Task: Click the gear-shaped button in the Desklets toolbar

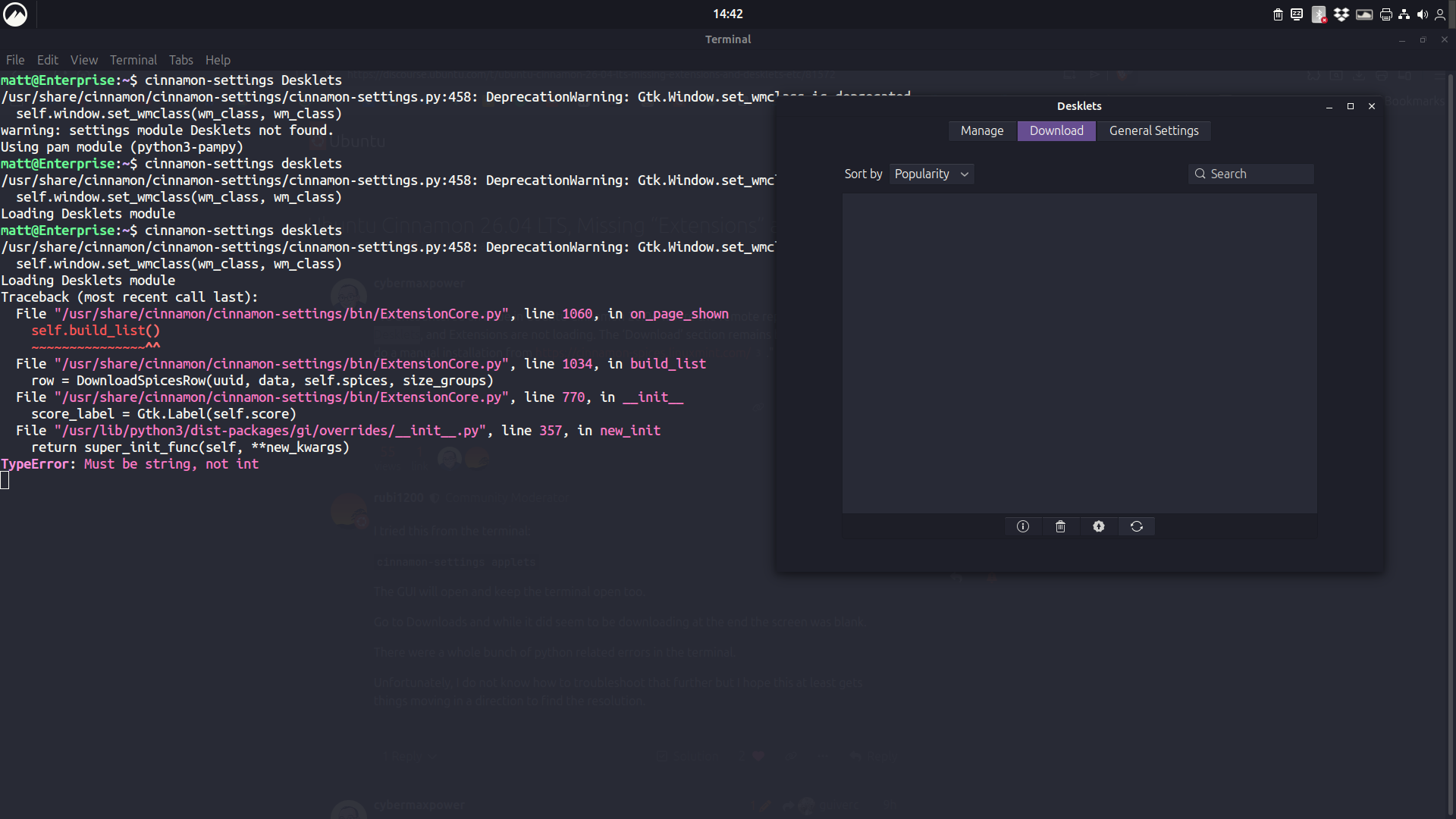Action: 1099,526
